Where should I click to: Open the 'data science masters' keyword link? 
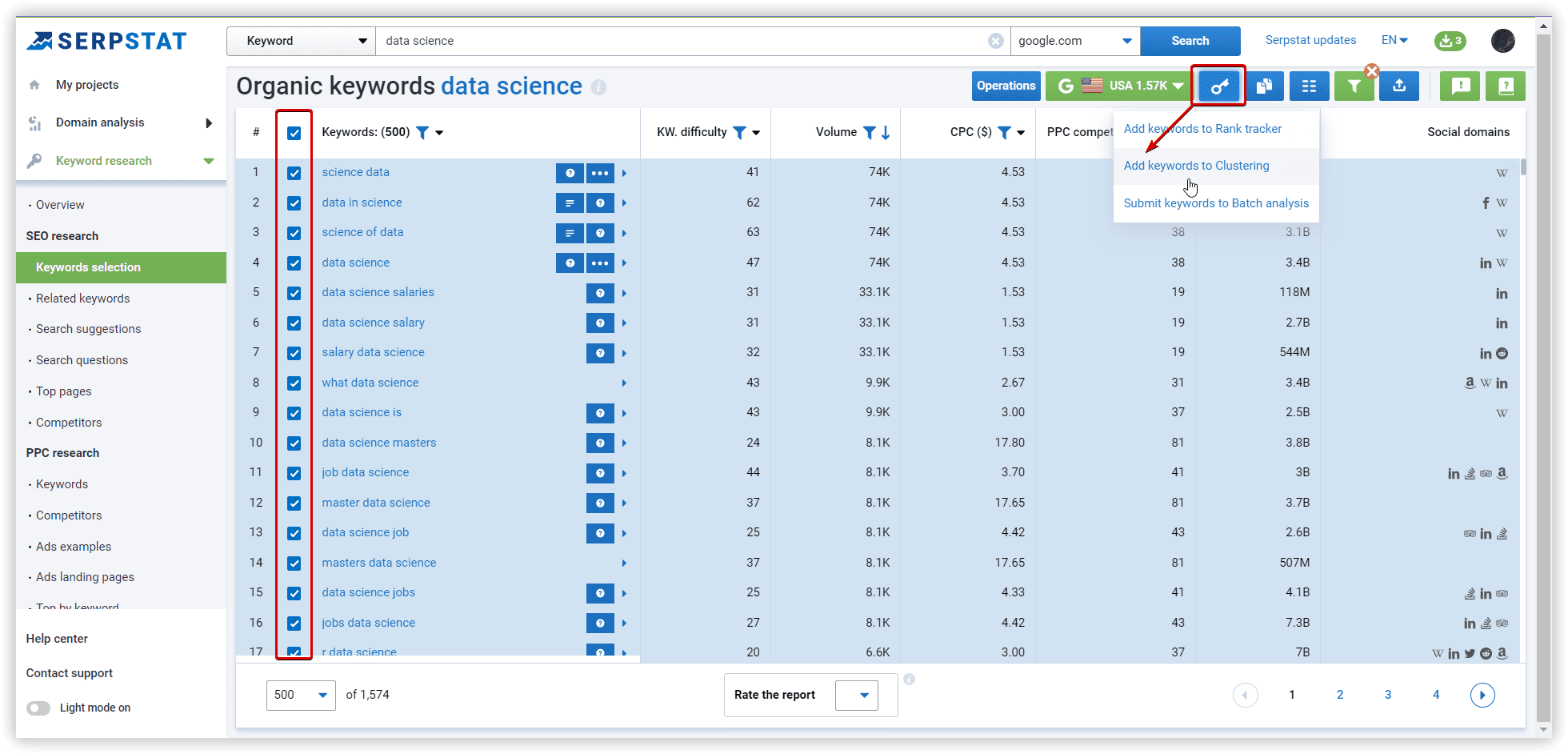pos(378,443)
